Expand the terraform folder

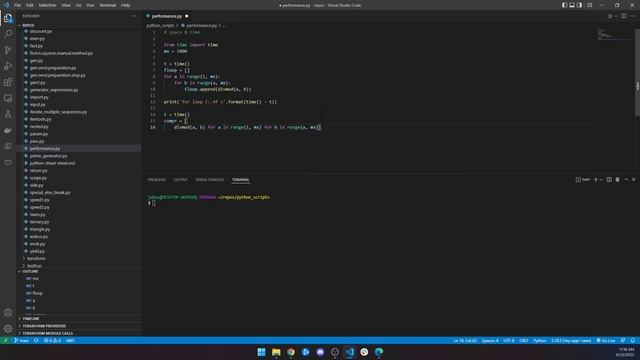tap(36, 259)
